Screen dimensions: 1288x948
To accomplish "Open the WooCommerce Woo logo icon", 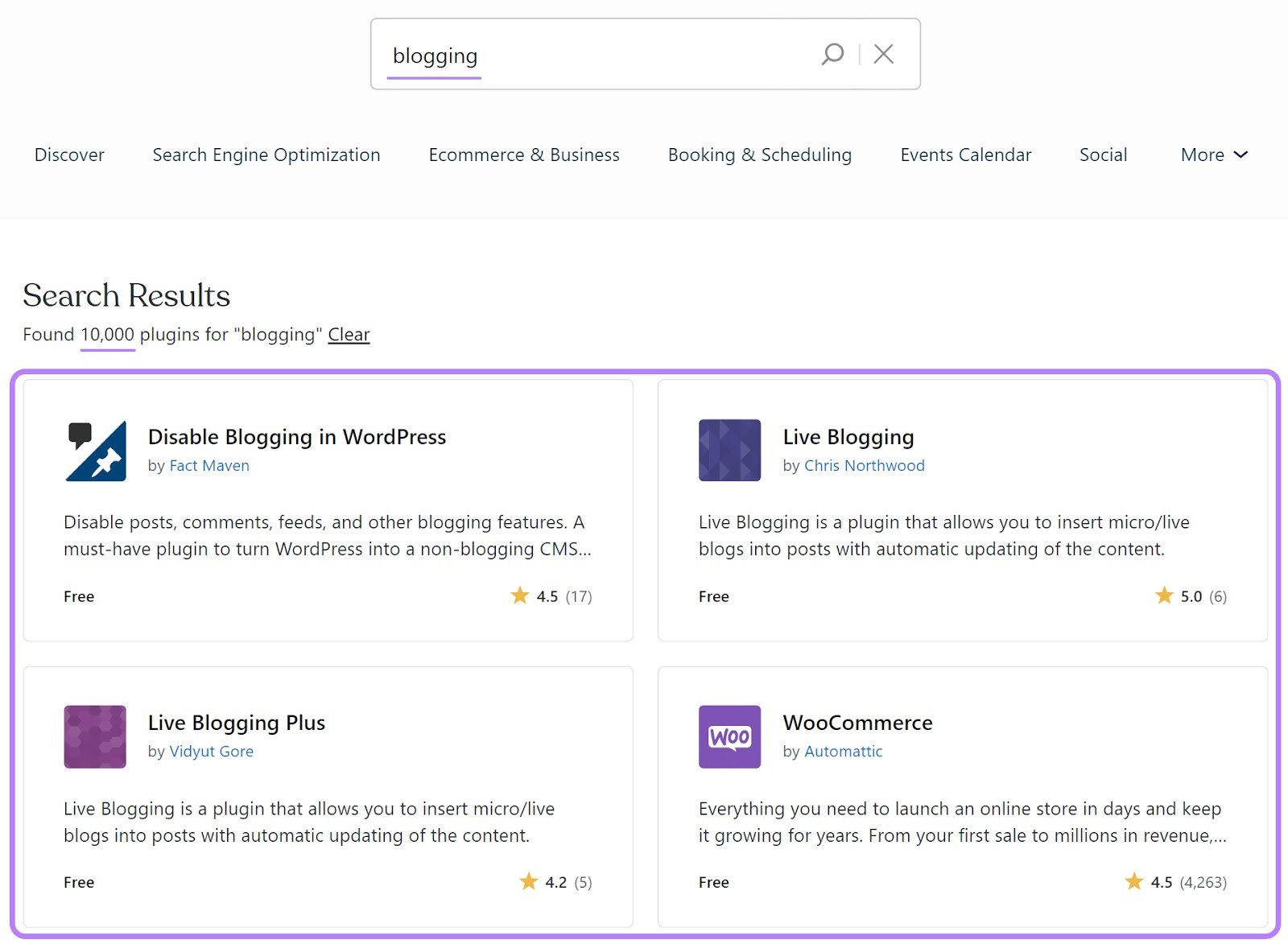I will pyautogui.click(x=729, y=736).
